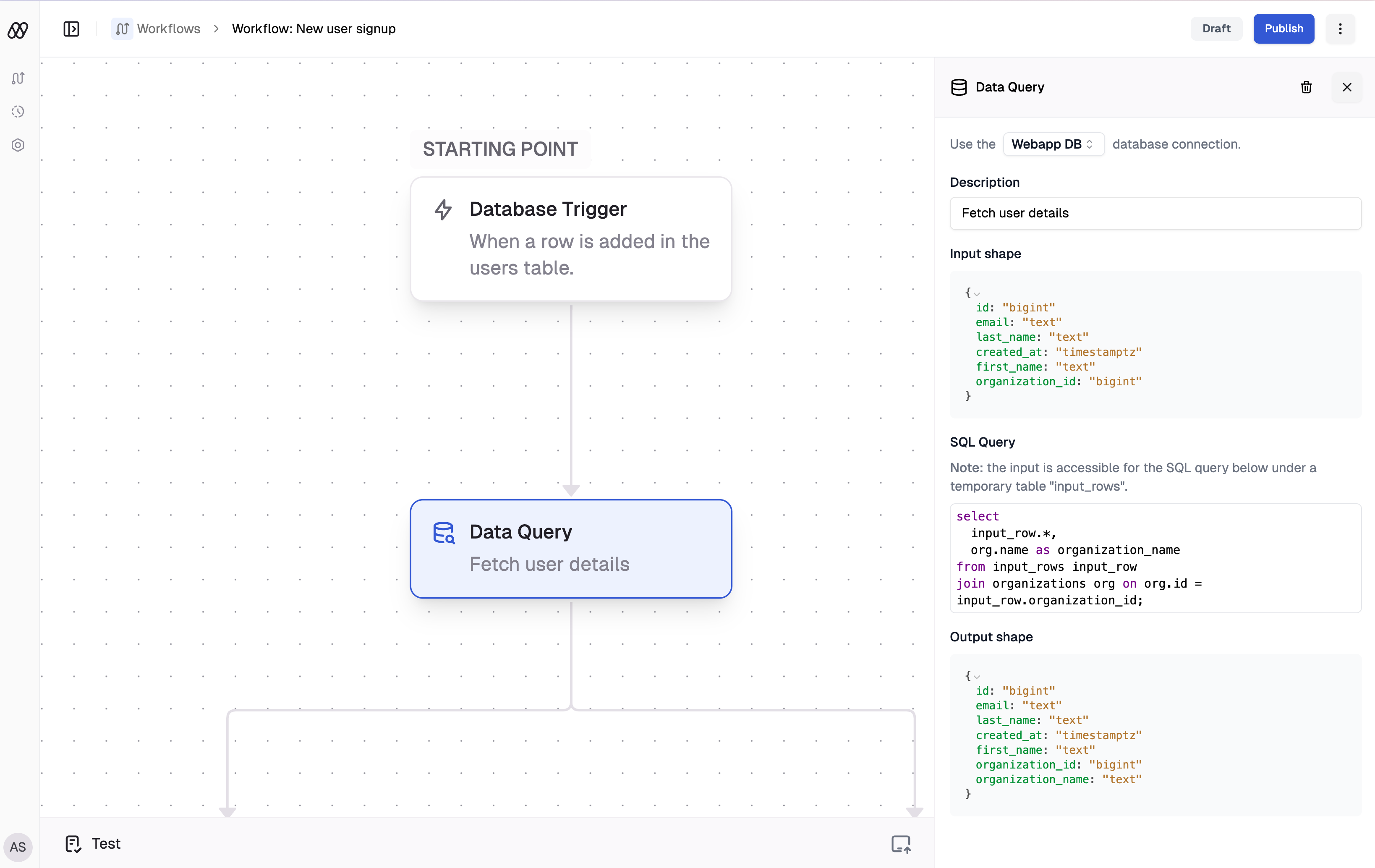The width and height of the screenshot is (1375, 868).
Task: Click the Data Query database icon in the panel header
Action: 959,87
